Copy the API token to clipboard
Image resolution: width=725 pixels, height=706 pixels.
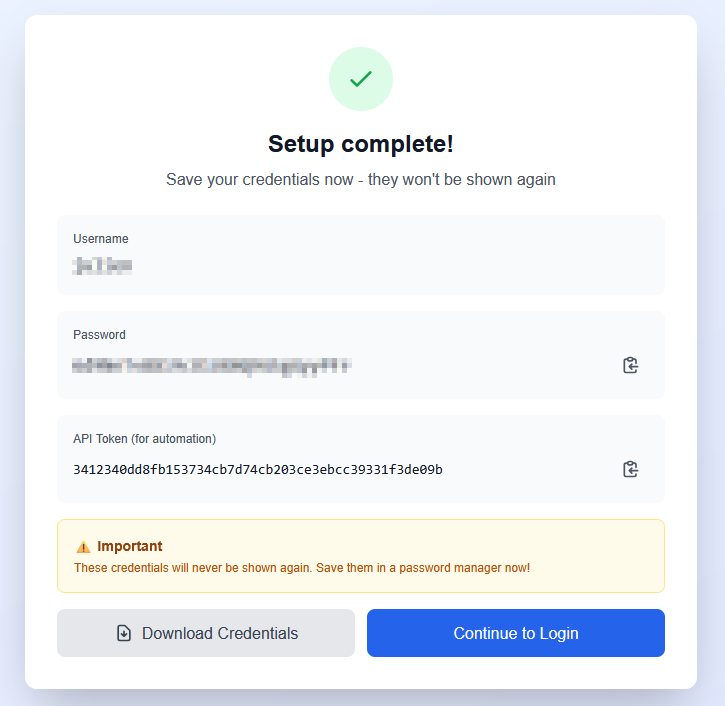pyautogui.click(x=630, y=469)
